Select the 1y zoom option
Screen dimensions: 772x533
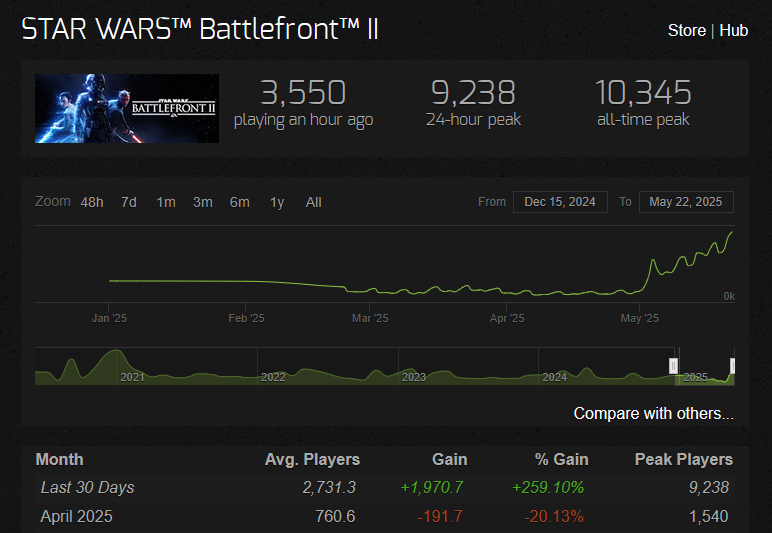pos(277,202)
